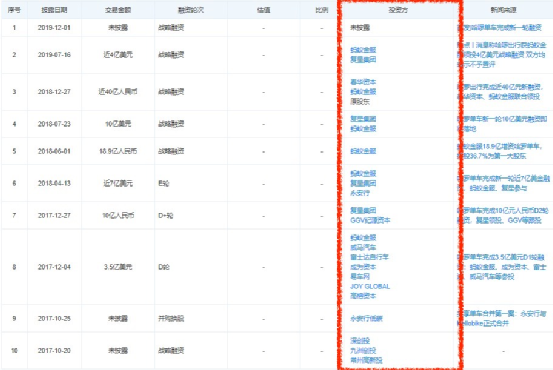
Task: Click the 新闻来源 column header
Action: point(504,10)
